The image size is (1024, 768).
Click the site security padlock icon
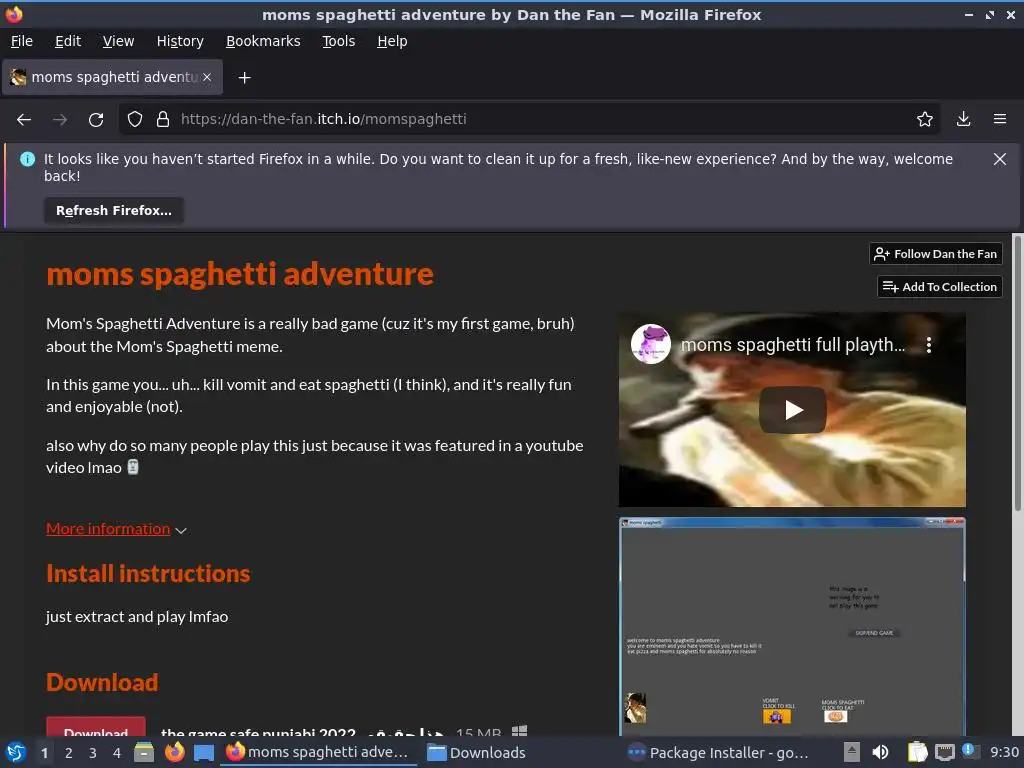163,120
